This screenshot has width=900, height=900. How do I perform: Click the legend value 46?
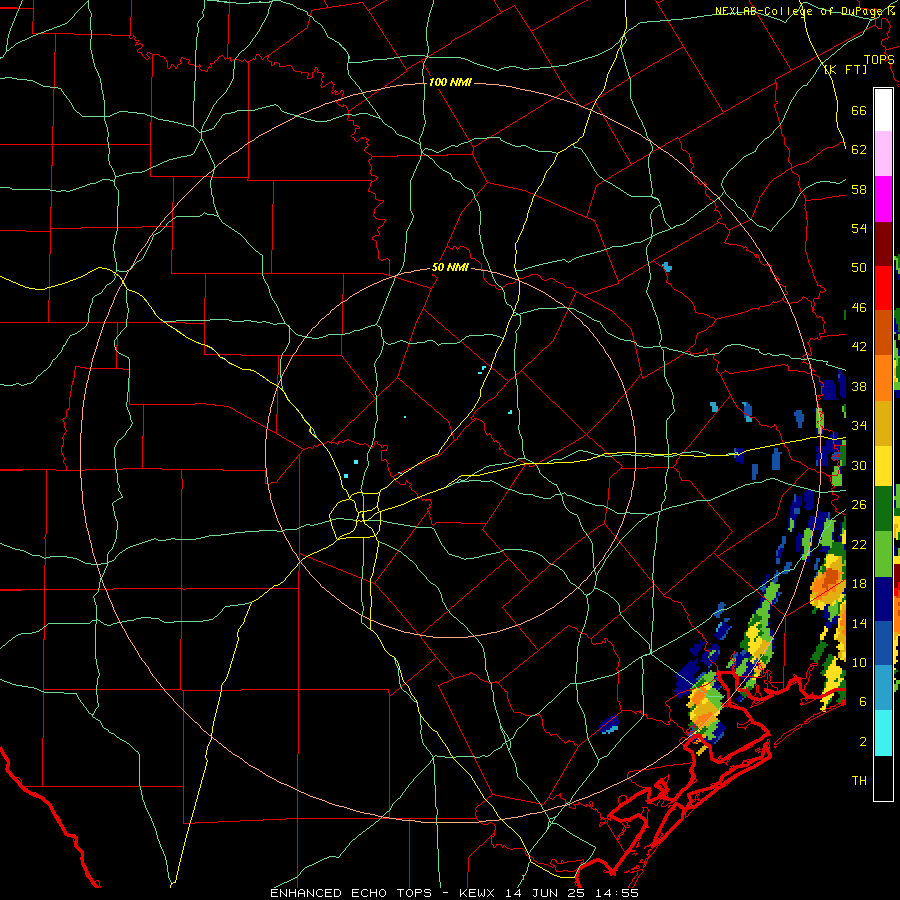tap(859, 308)
